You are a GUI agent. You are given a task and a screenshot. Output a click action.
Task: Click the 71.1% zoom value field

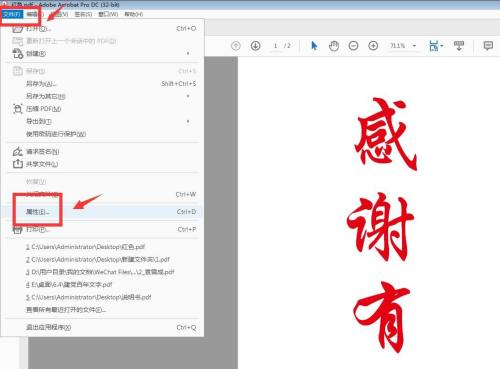click(398, 46)
